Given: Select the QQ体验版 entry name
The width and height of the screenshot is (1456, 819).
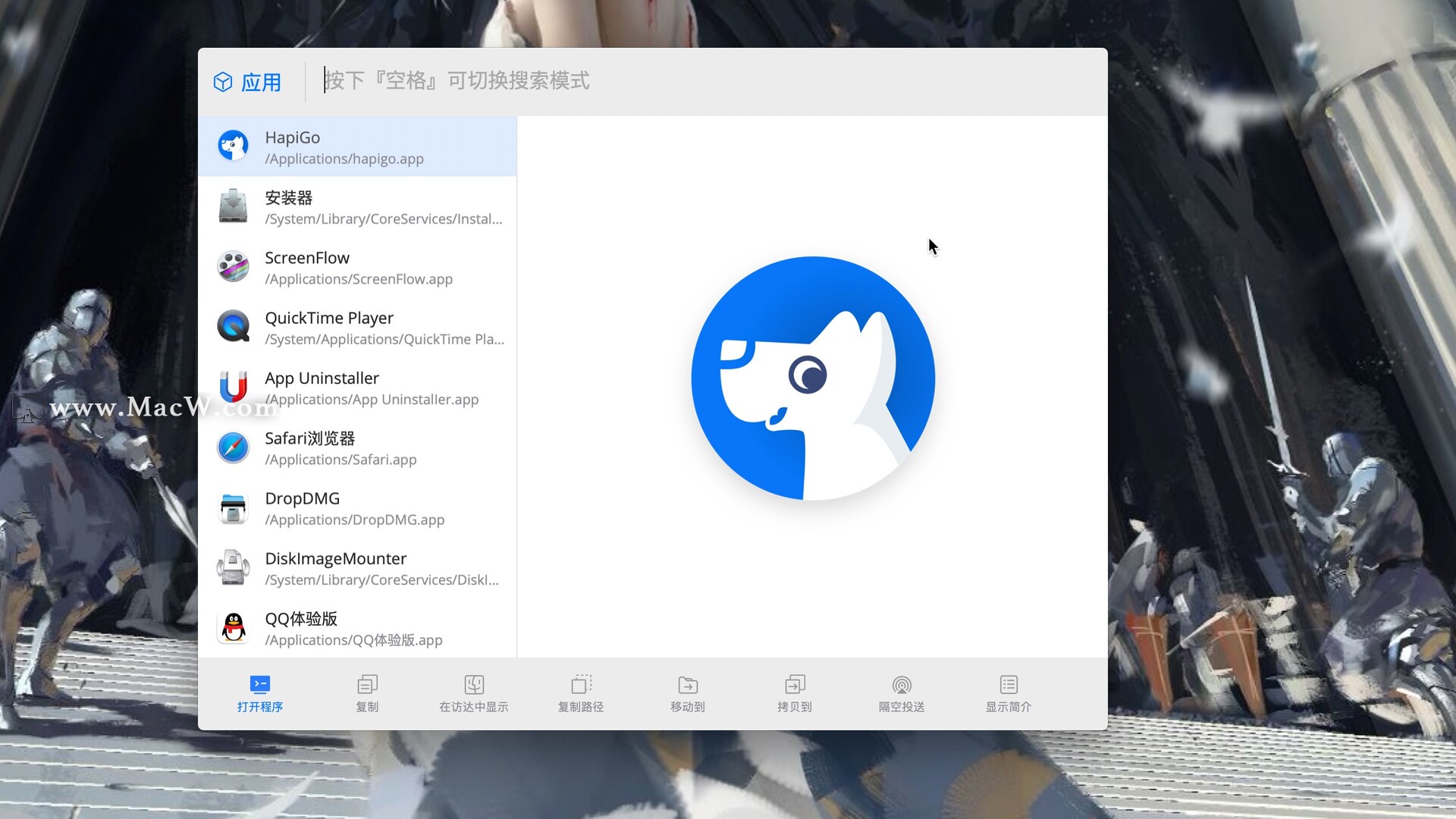Looking at the screenshot, I should click(301, 619).
